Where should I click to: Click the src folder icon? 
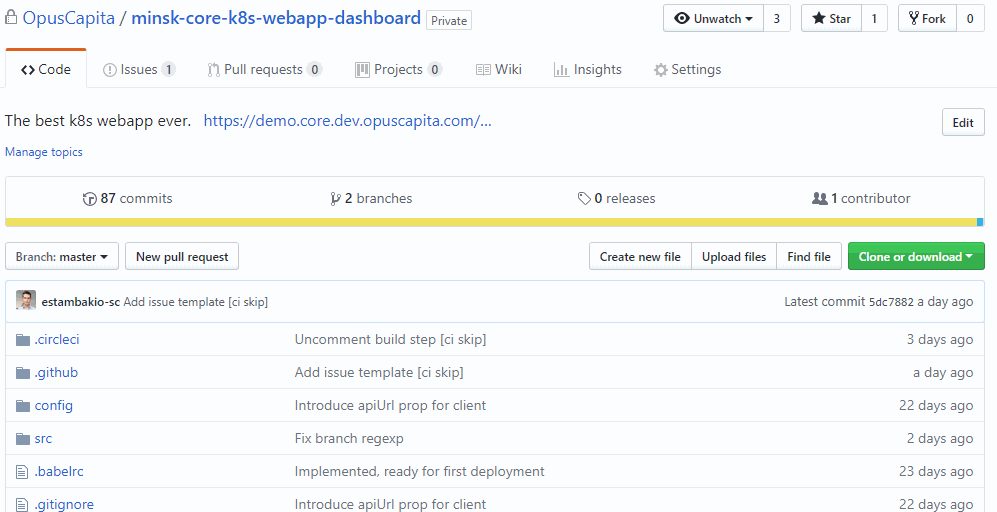[x=23, y=439]
